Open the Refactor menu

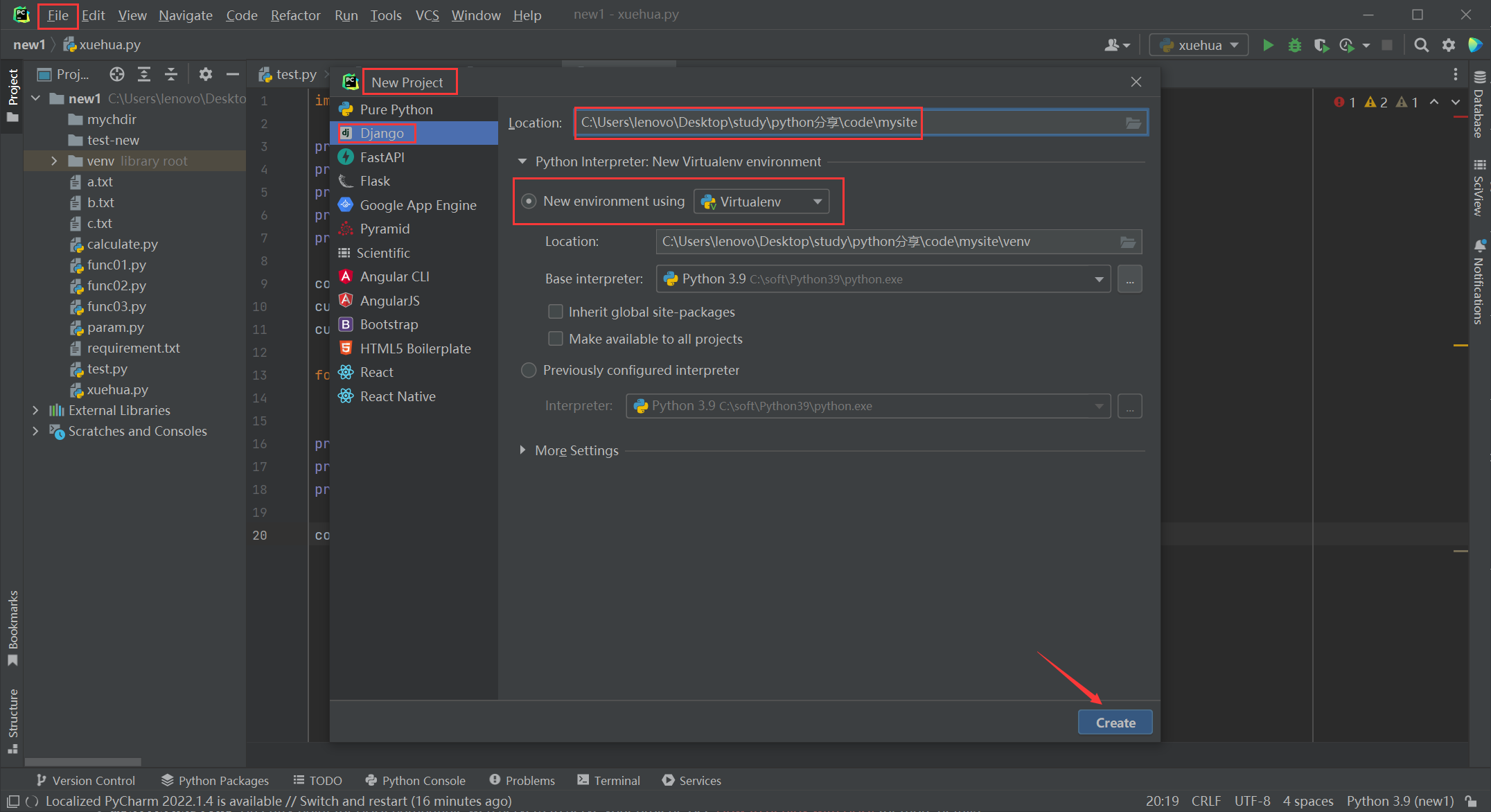(296, 15)
